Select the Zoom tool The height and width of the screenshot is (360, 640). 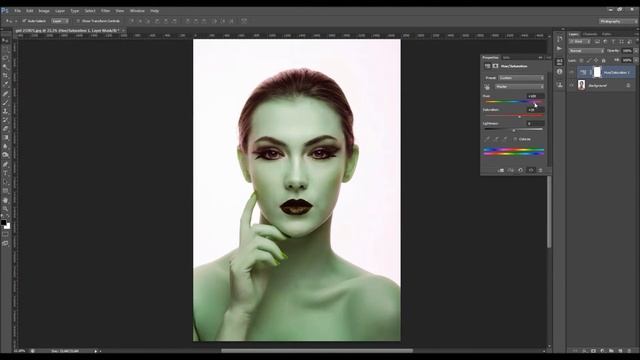pos(5,209)
